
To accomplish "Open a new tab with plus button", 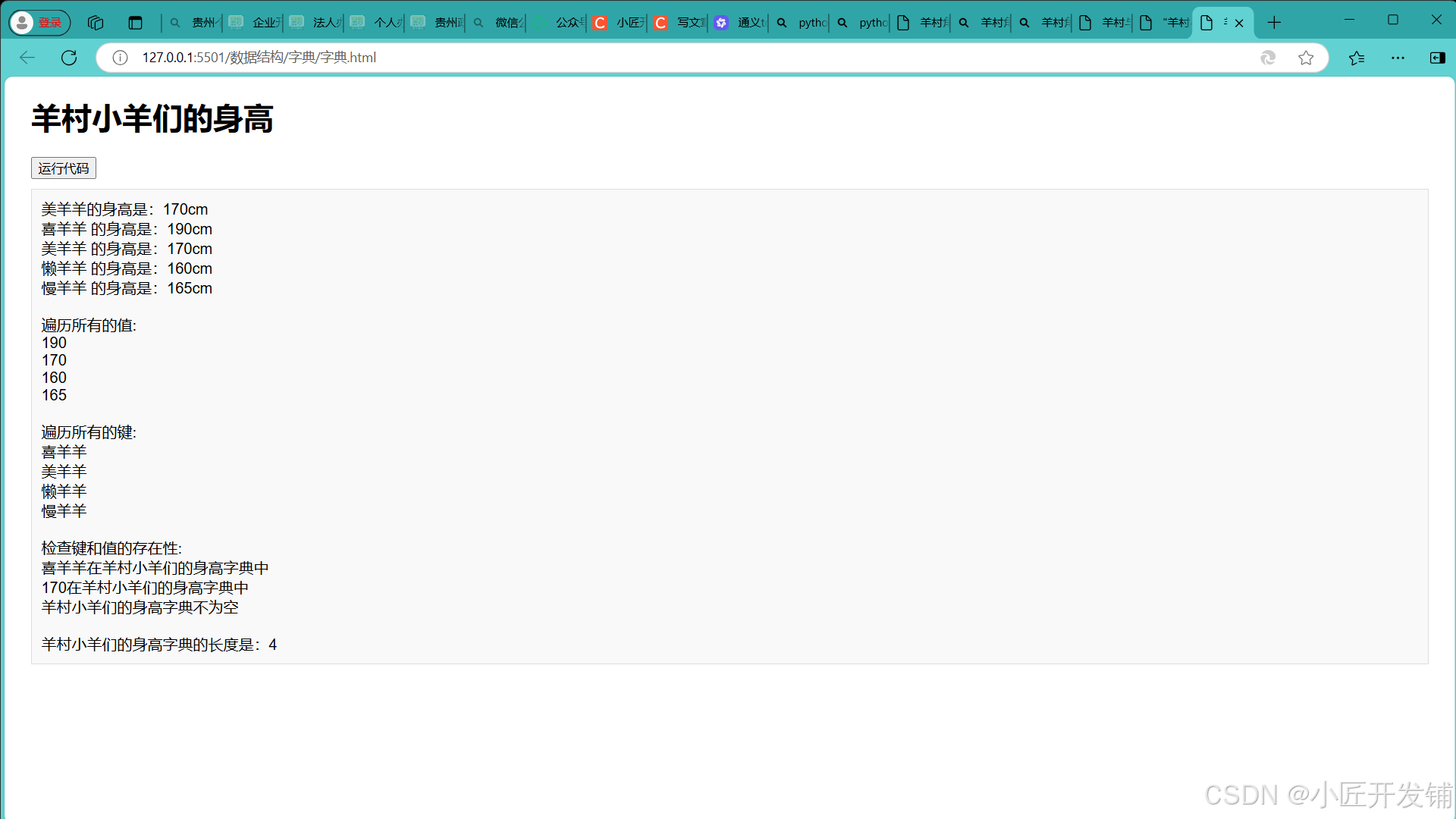I will pyautogui.click(x=1274, y=23).
